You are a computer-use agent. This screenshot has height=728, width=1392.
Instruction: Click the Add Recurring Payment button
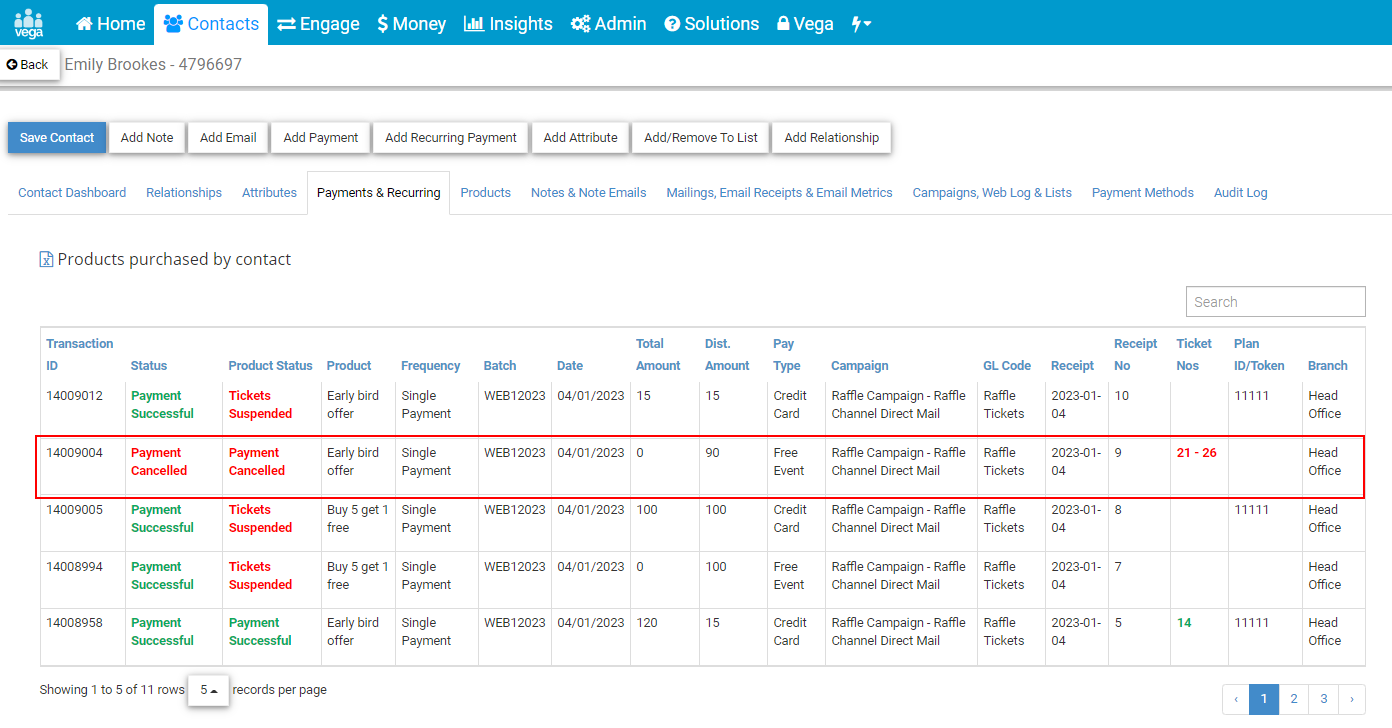[451, 138]
